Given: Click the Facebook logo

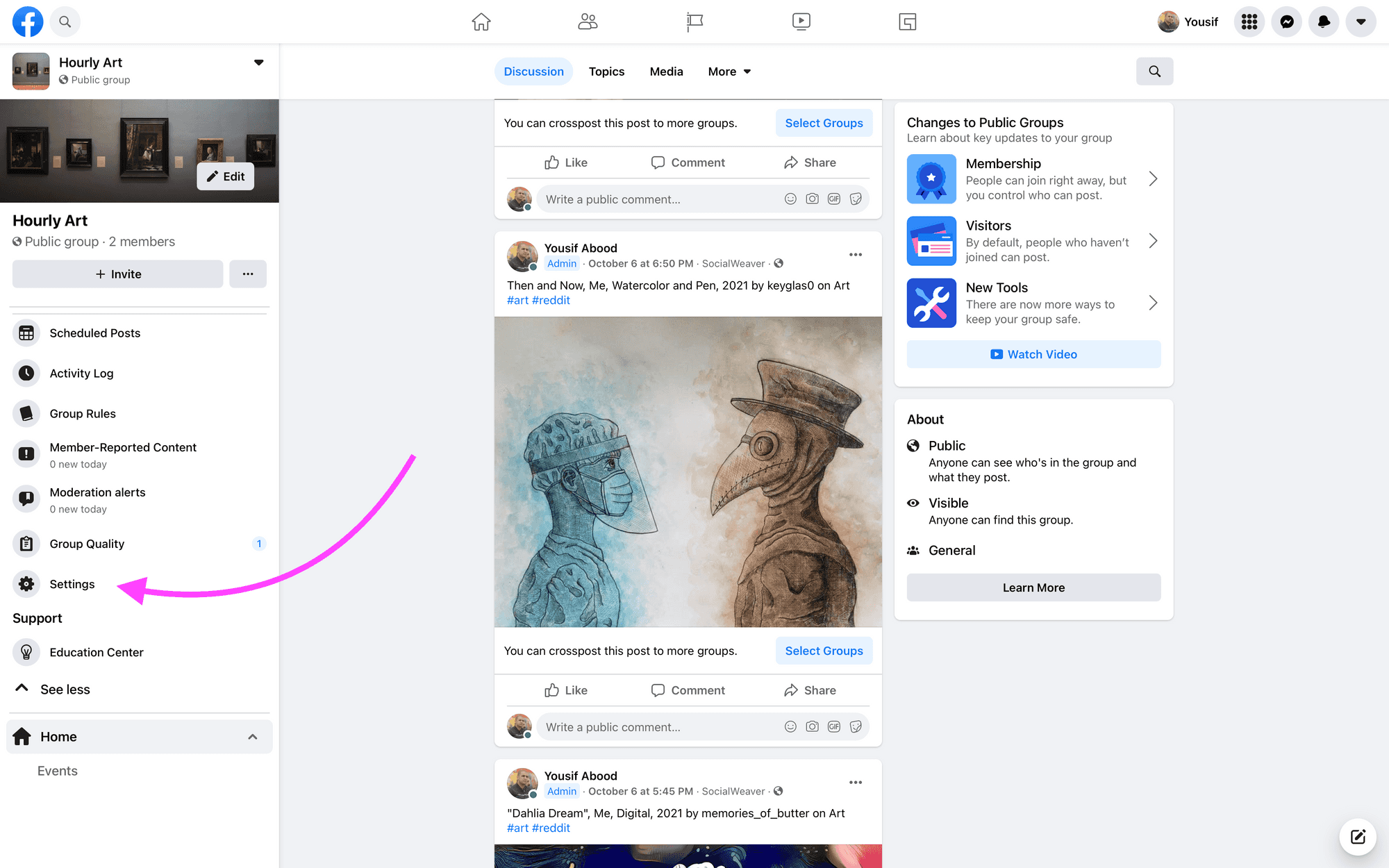Looking at the screenshot, I should point(28,22).
